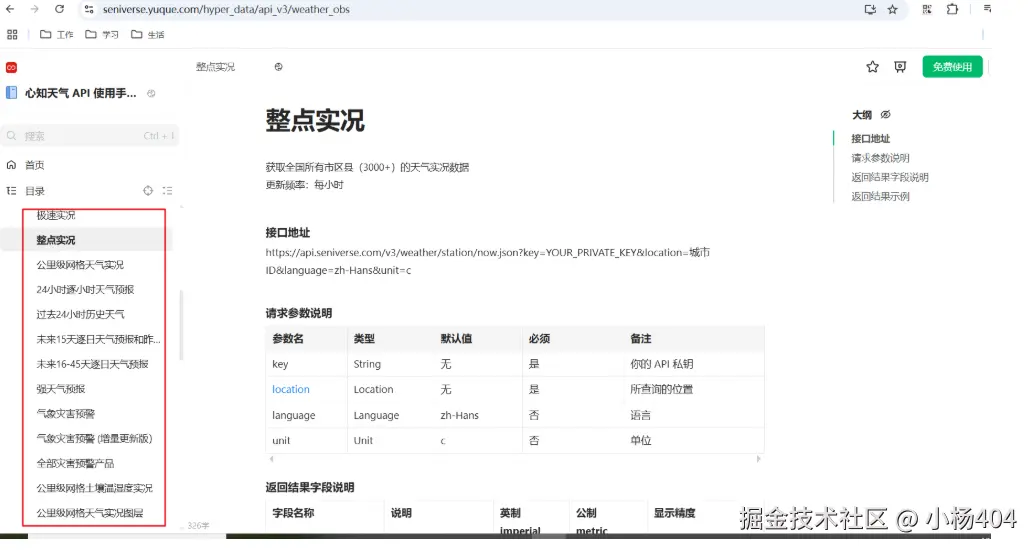
Task: Open the 工作 bookmark folder
Action: [x=57, y=34]
